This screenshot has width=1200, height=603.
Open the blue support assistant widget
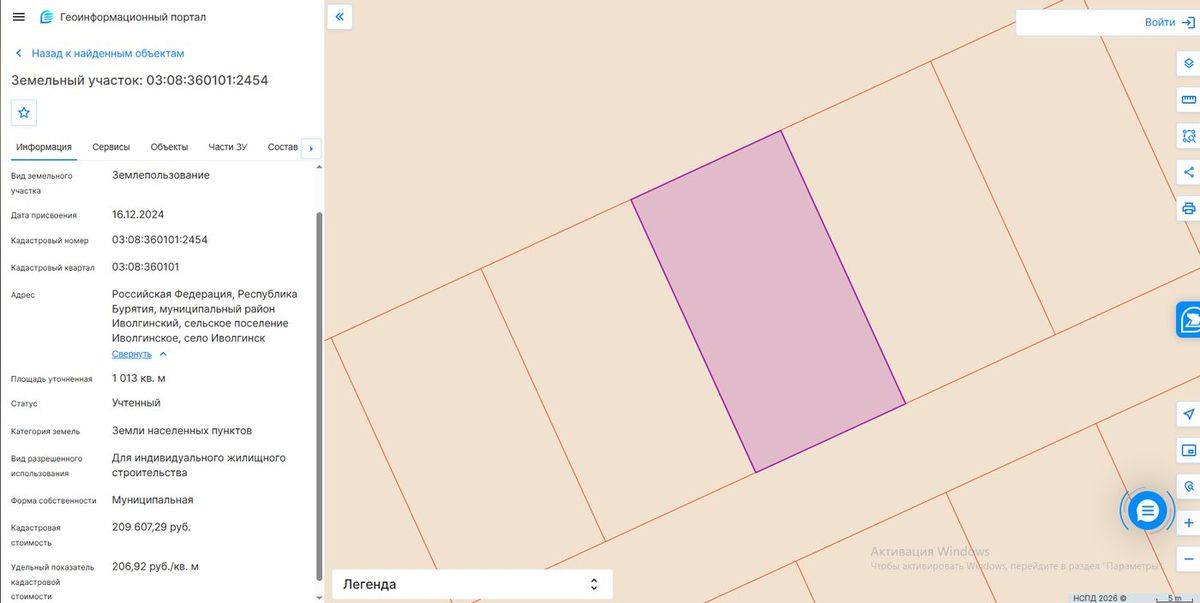point(1189,320)
